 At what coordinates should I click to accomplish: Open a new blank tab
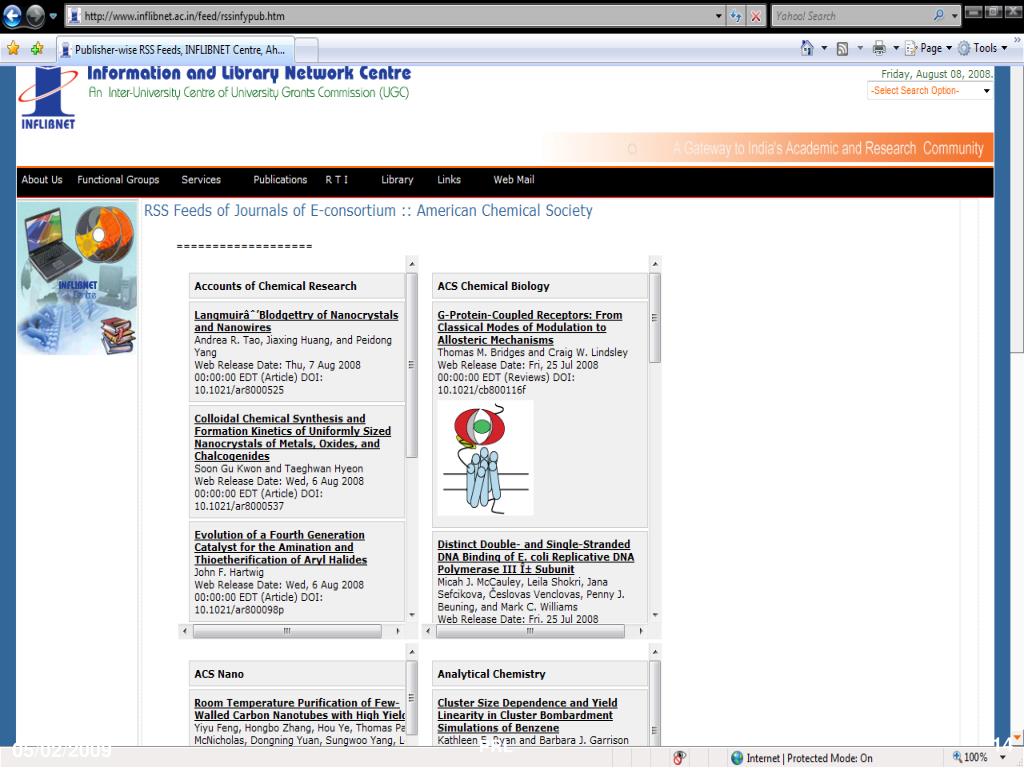tap(306, 50)
